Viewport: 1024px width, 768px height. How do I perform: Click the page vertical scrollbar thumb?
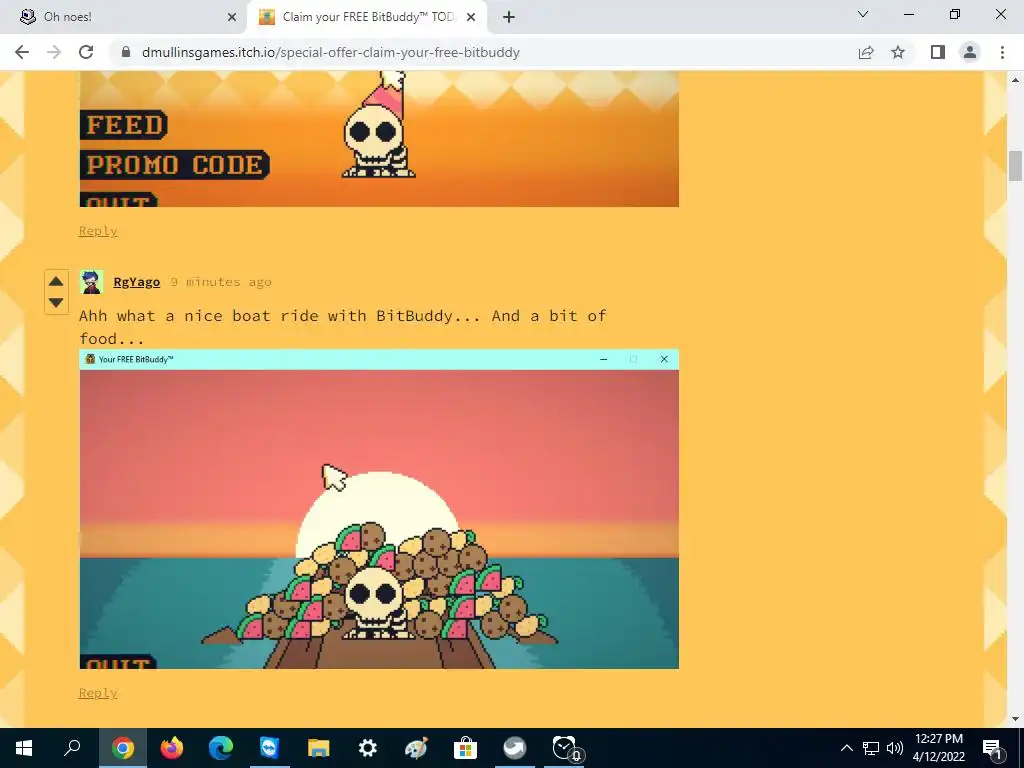[1015, 165]
